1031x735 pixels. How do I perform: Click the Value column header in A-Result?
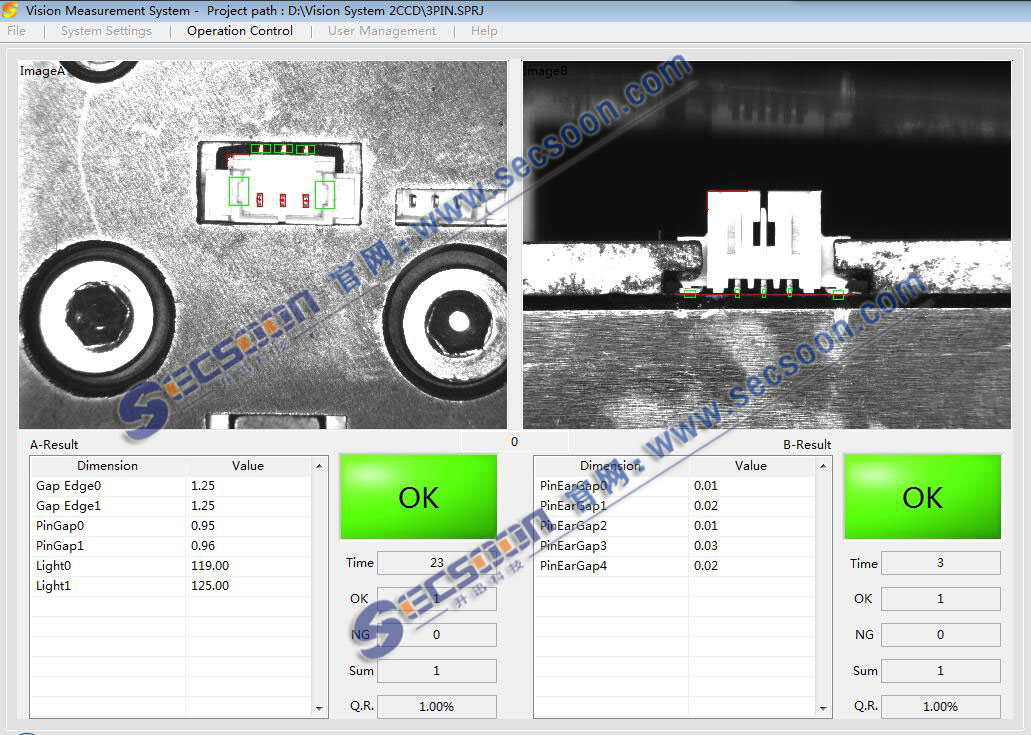pos(248,466)
